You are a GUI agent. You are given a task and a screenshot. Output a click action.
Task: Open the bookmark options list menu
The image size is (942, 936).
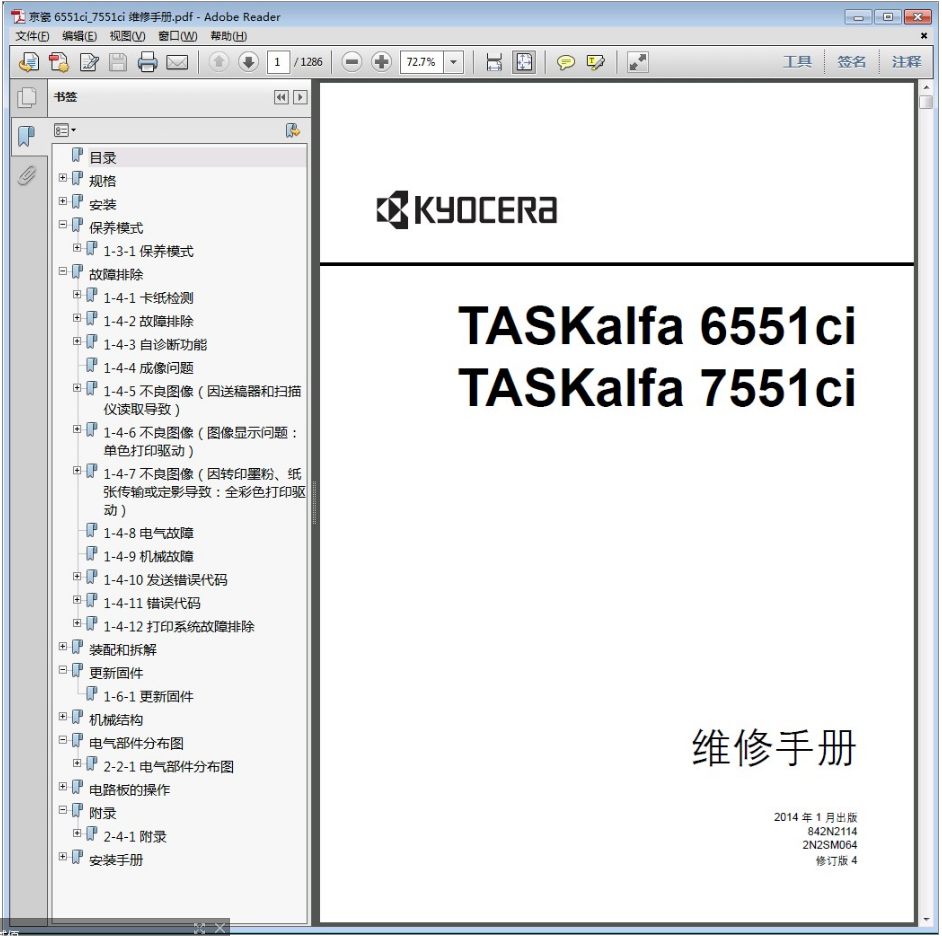(x=65, y=130)
